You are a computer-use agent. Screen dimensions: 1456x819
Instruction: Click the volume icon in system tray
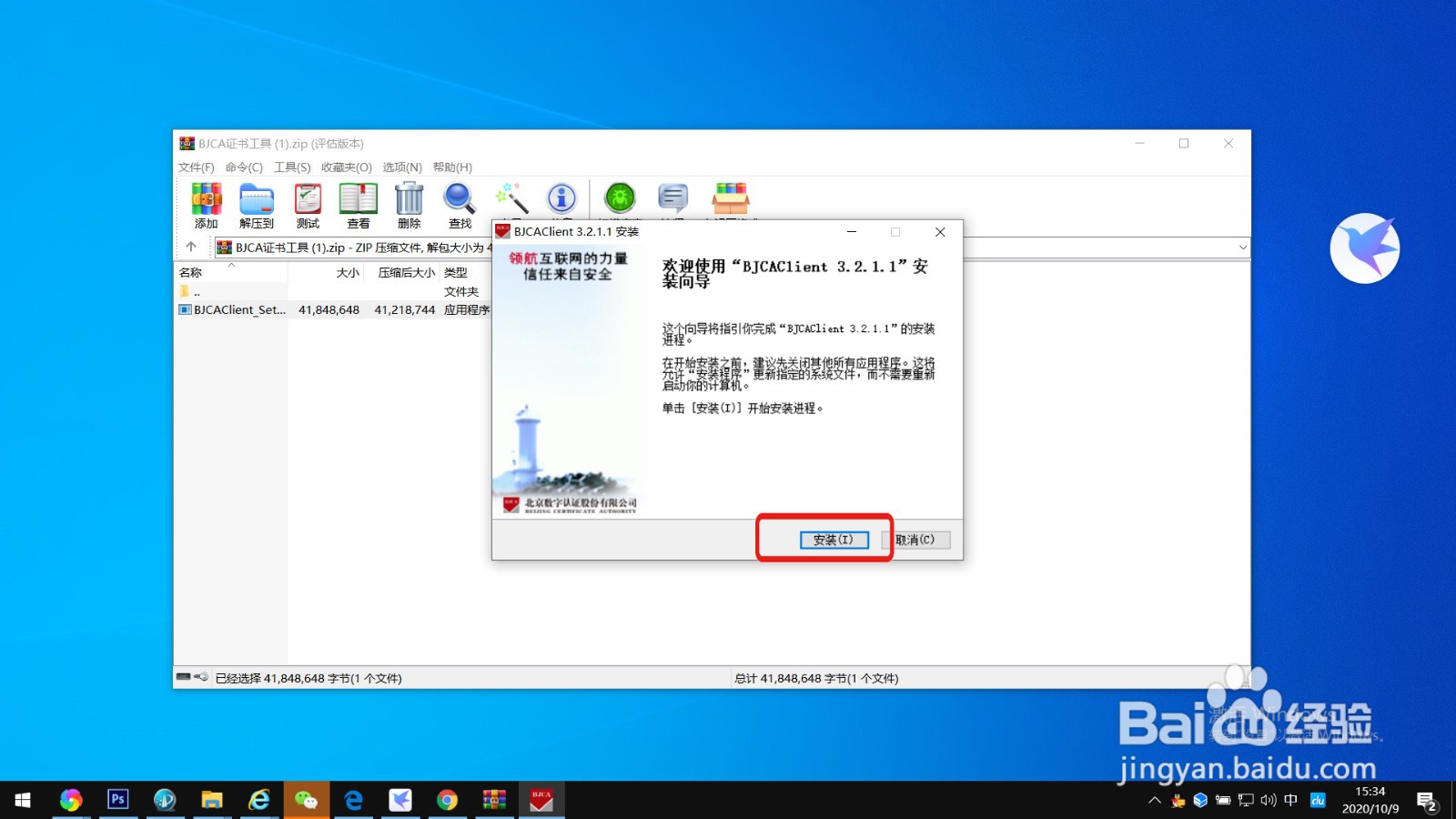tap(1269, 801)
